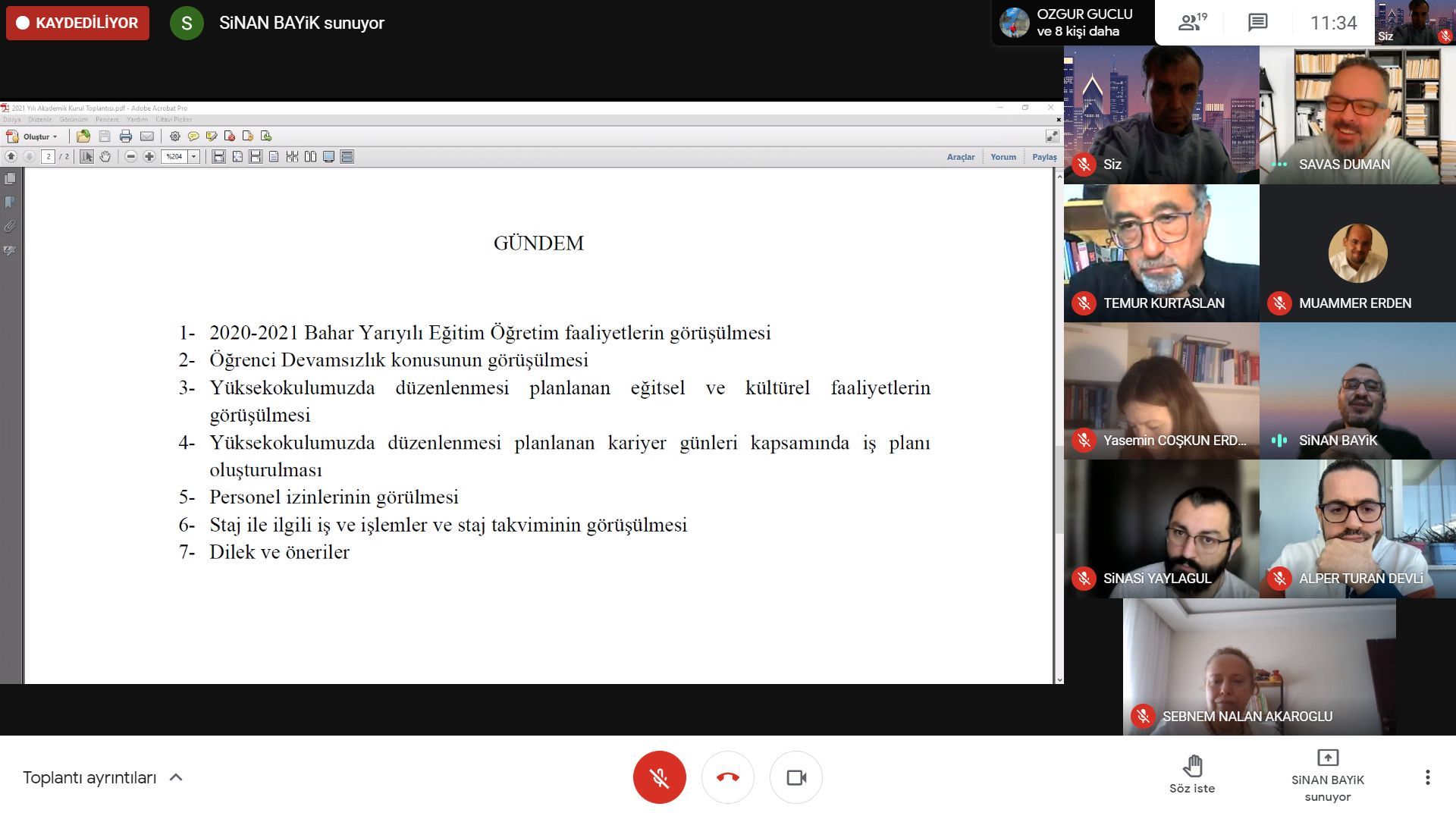Open the chat messages icon
The image size is (1456, 819).
tap(1257, 23)
